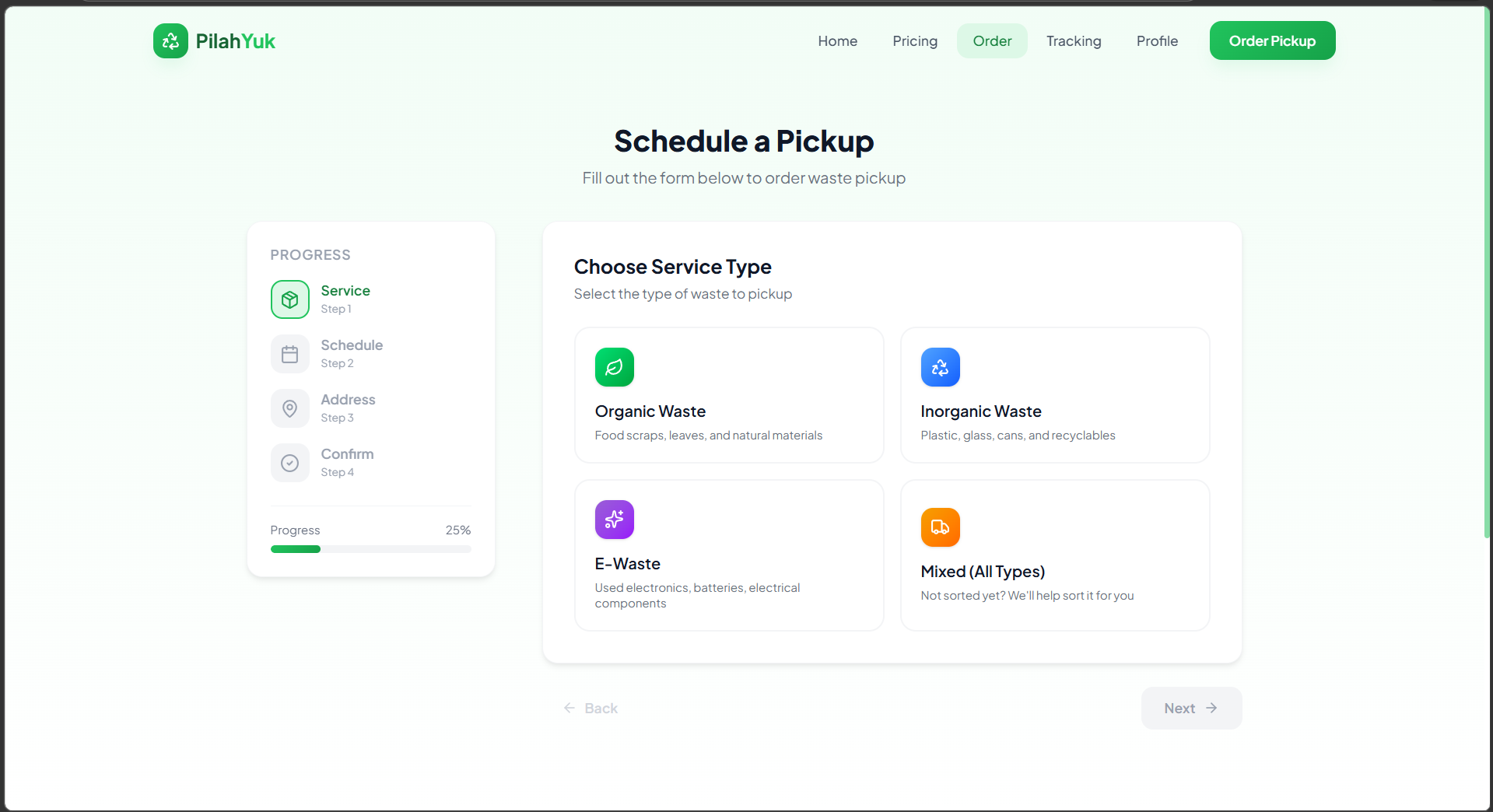This screenshot has width=1493, height=812.
Task: Click the Choose Service Type heading
Action: [x=673, y=267]
